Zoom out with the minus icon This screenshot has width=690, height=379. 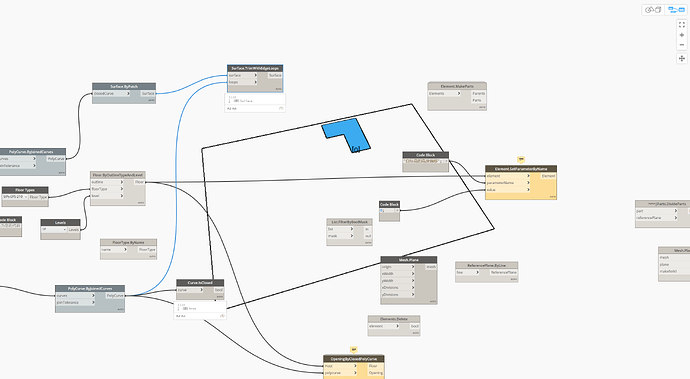click(682, 45)
